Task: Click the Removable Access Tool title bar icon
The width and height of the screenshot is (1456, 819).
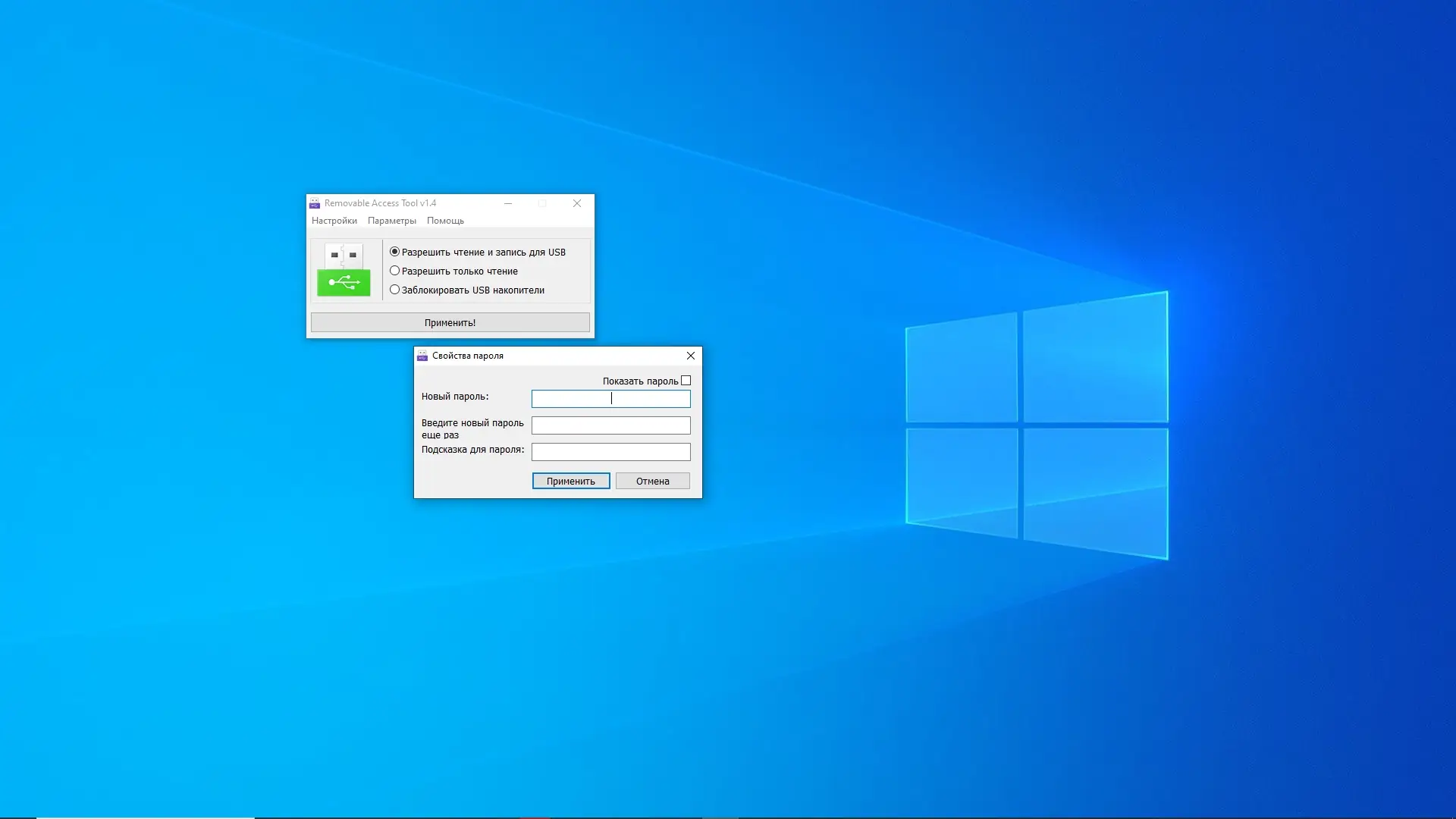Action: click(x=315, y=203)
